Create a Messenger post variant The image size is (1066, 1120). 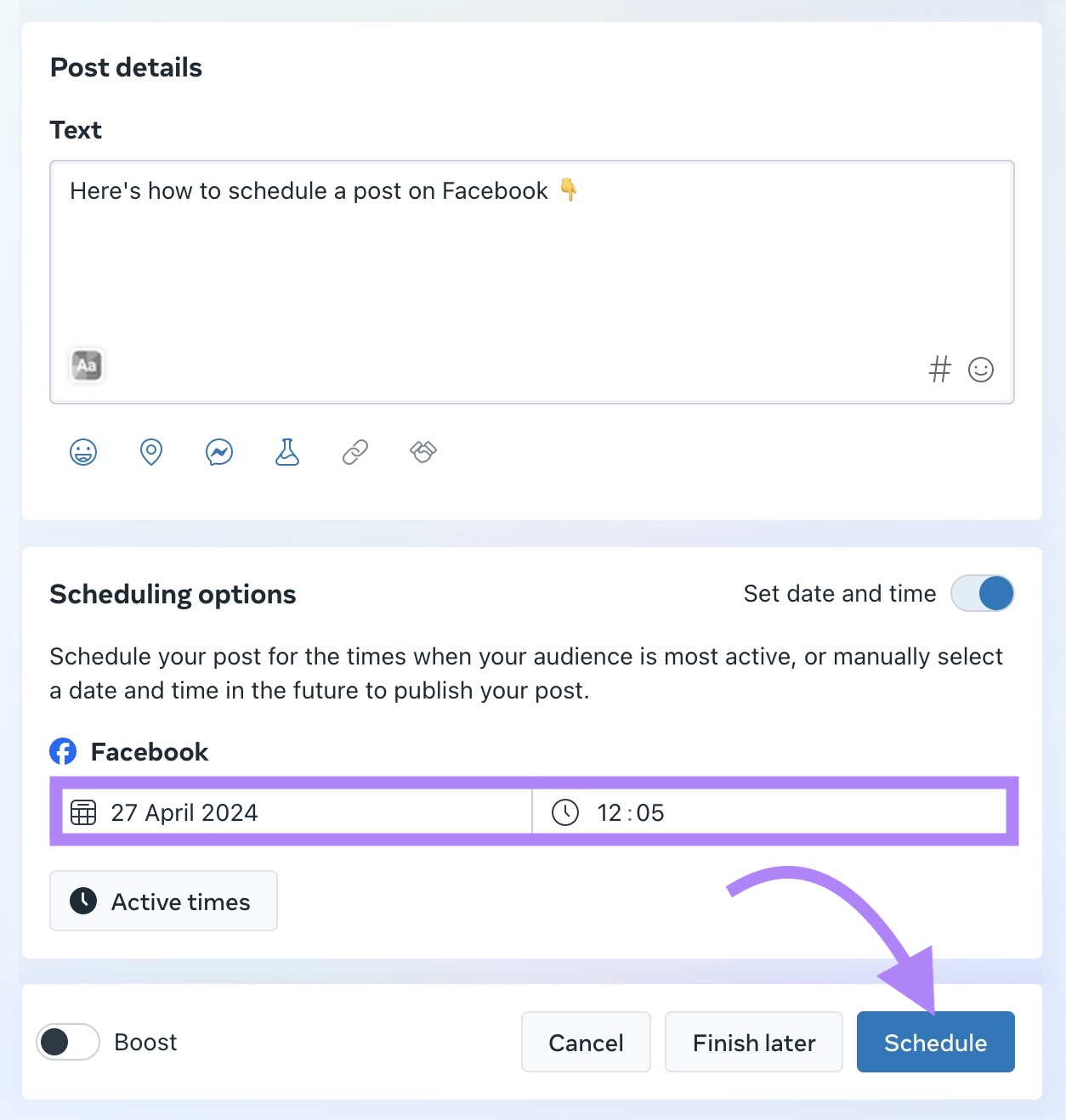coord(219,451)
